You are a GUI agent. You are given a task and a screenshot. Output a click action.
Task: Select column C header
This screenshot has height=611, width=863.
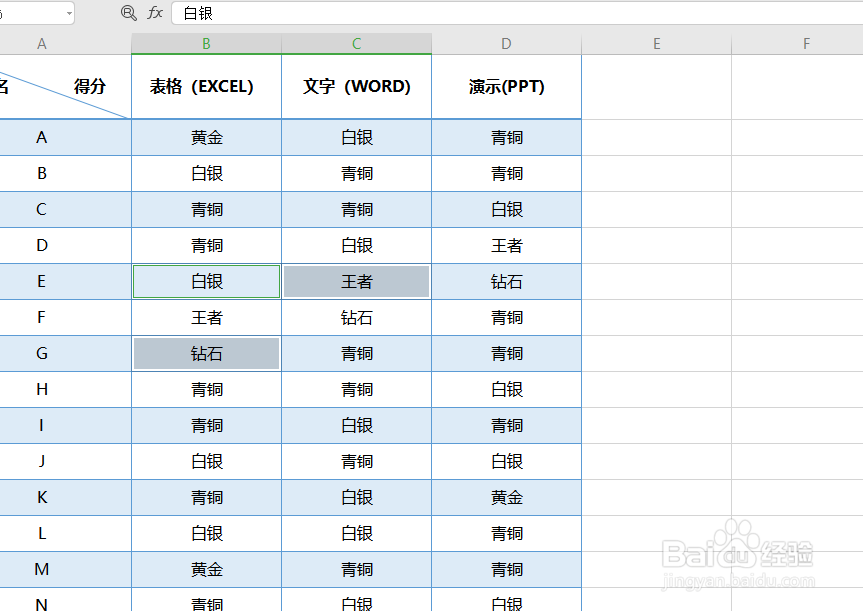coord(356,43)
